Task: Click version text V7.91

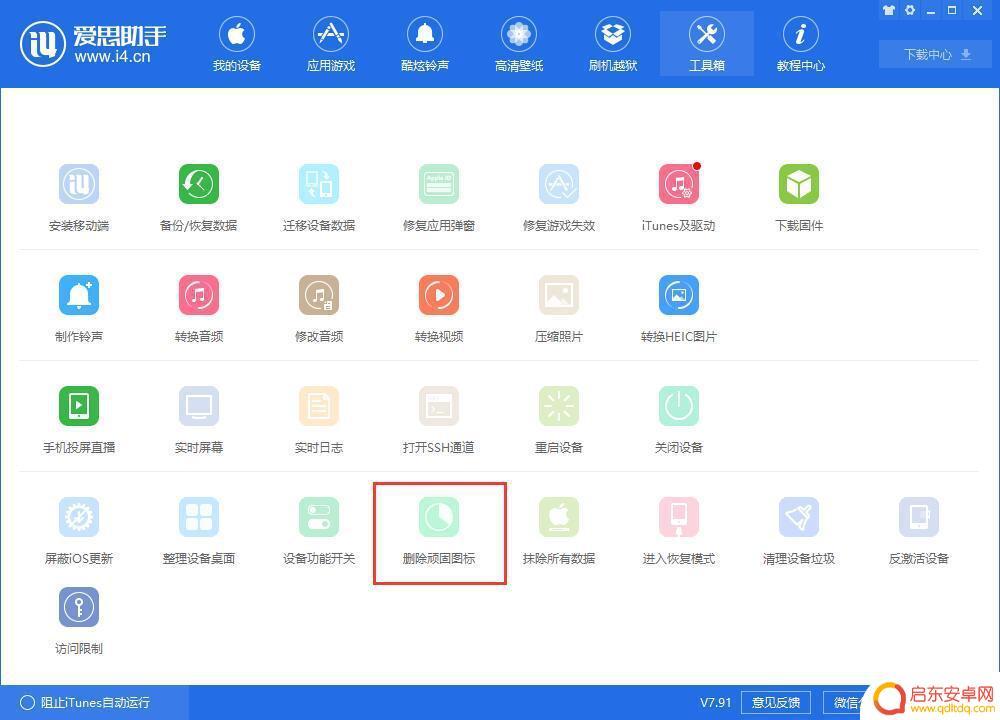Action: tap(716, 703)
